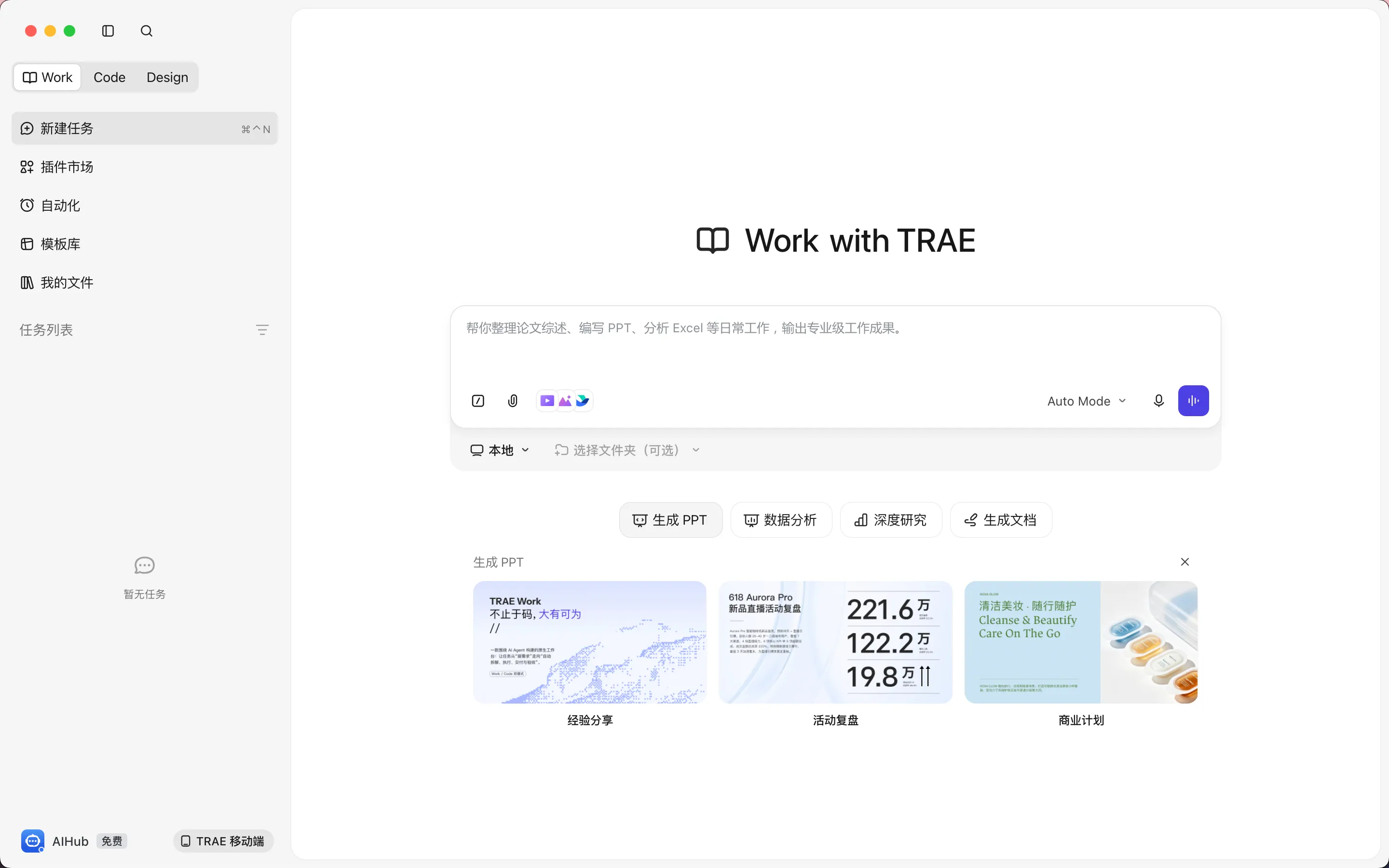
Task: Click the purple video plugin icon
Action: pyautogui.click(x=547, y=401)
